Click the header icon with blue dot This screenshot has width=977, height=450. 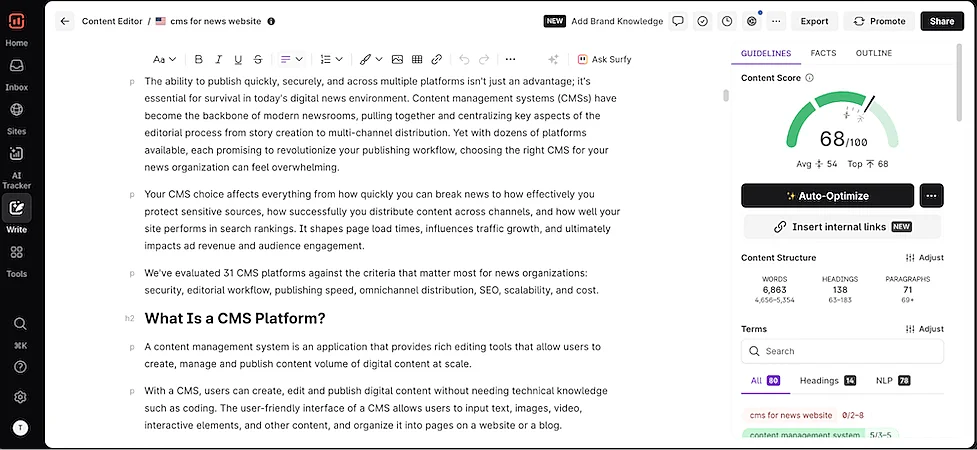(x=752, y=21)
